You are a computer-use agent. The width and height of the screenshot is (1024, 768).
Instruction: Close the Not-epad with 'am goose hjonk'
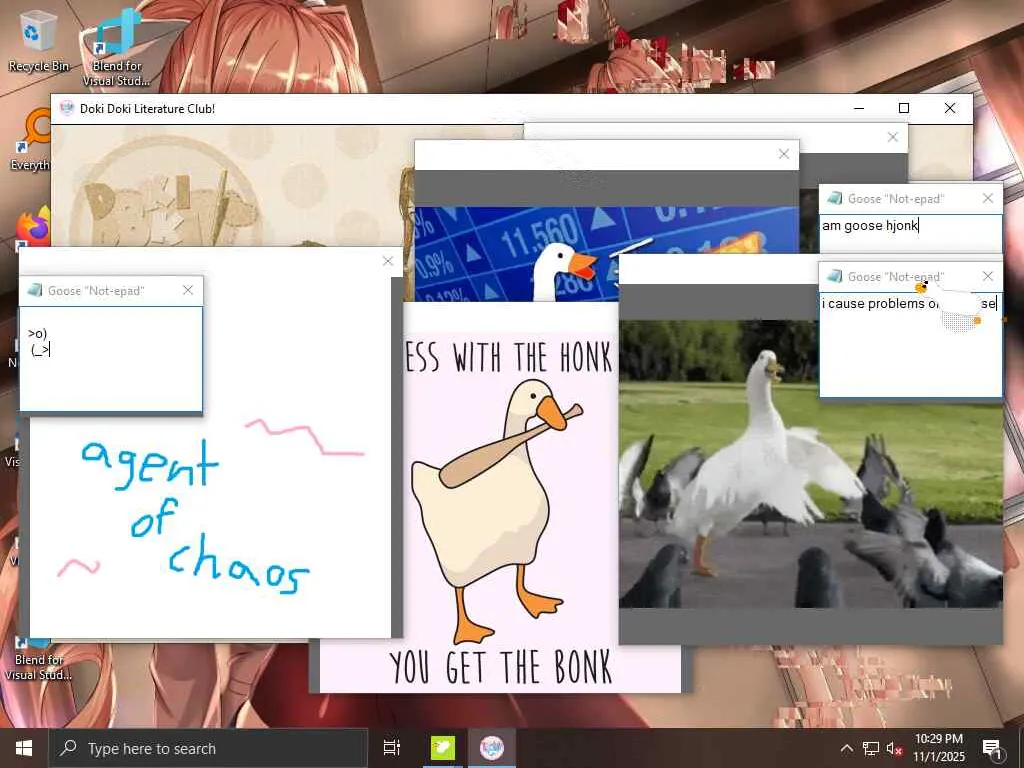click(x=987, y=198)
